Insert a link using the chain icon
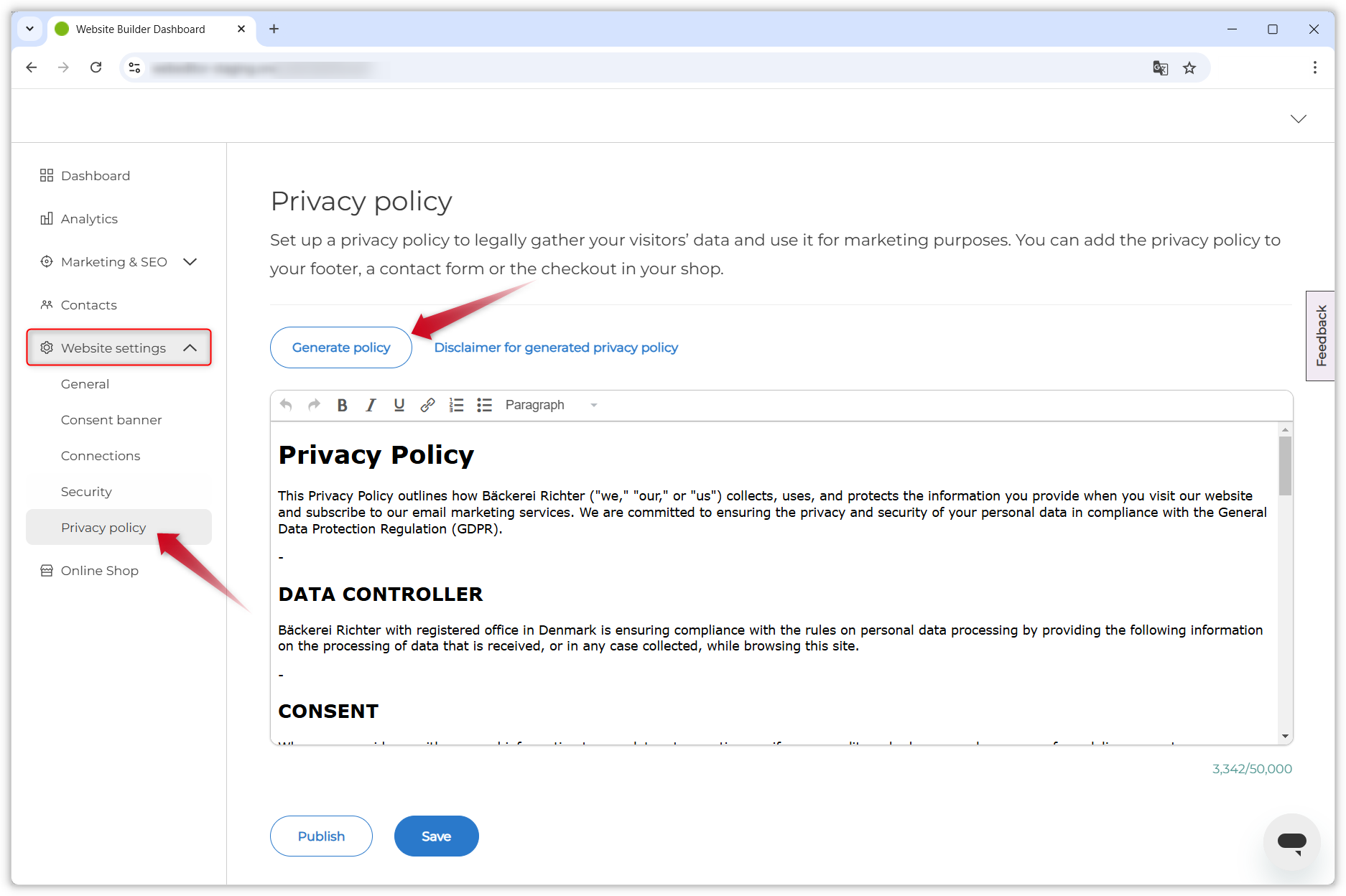 coord(427,406)
